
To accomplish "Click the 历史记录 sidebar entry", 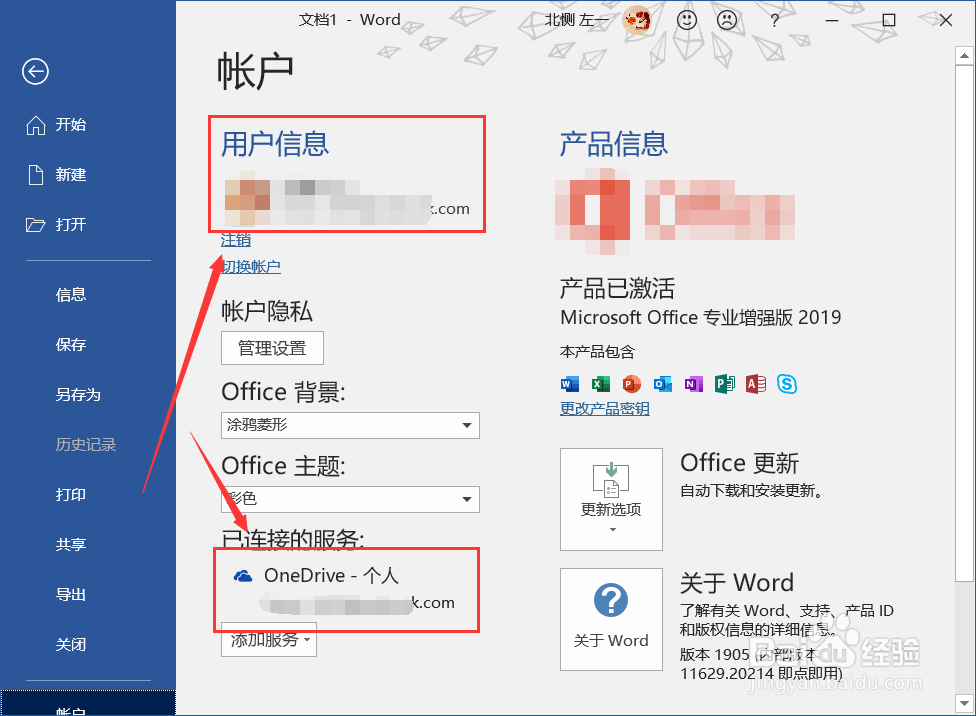I will [x=86, y=445].
